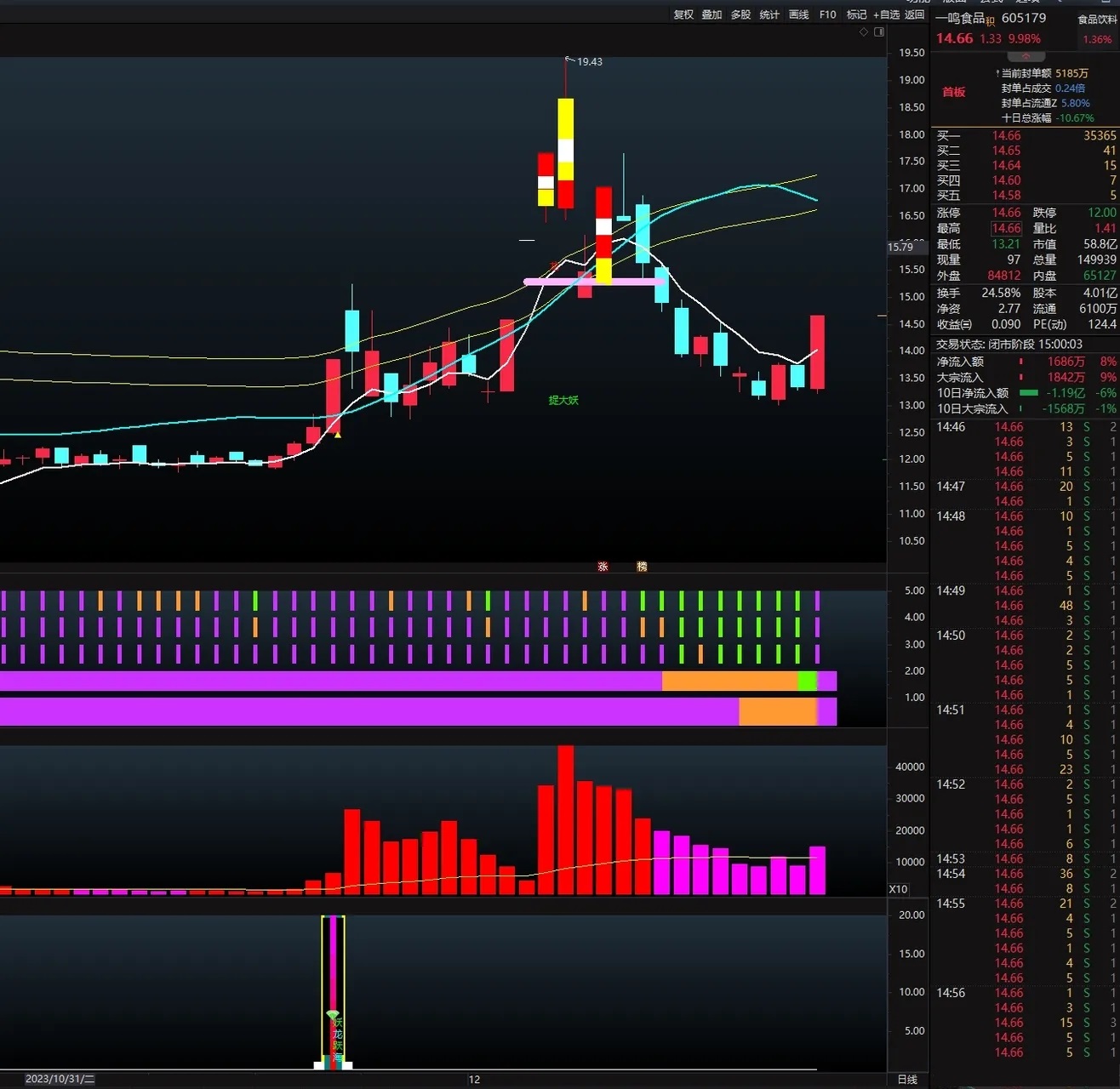Click the 净流入额 1686万 row
Viewport: 1120px width, 1089px height.
click(1026, 362)
